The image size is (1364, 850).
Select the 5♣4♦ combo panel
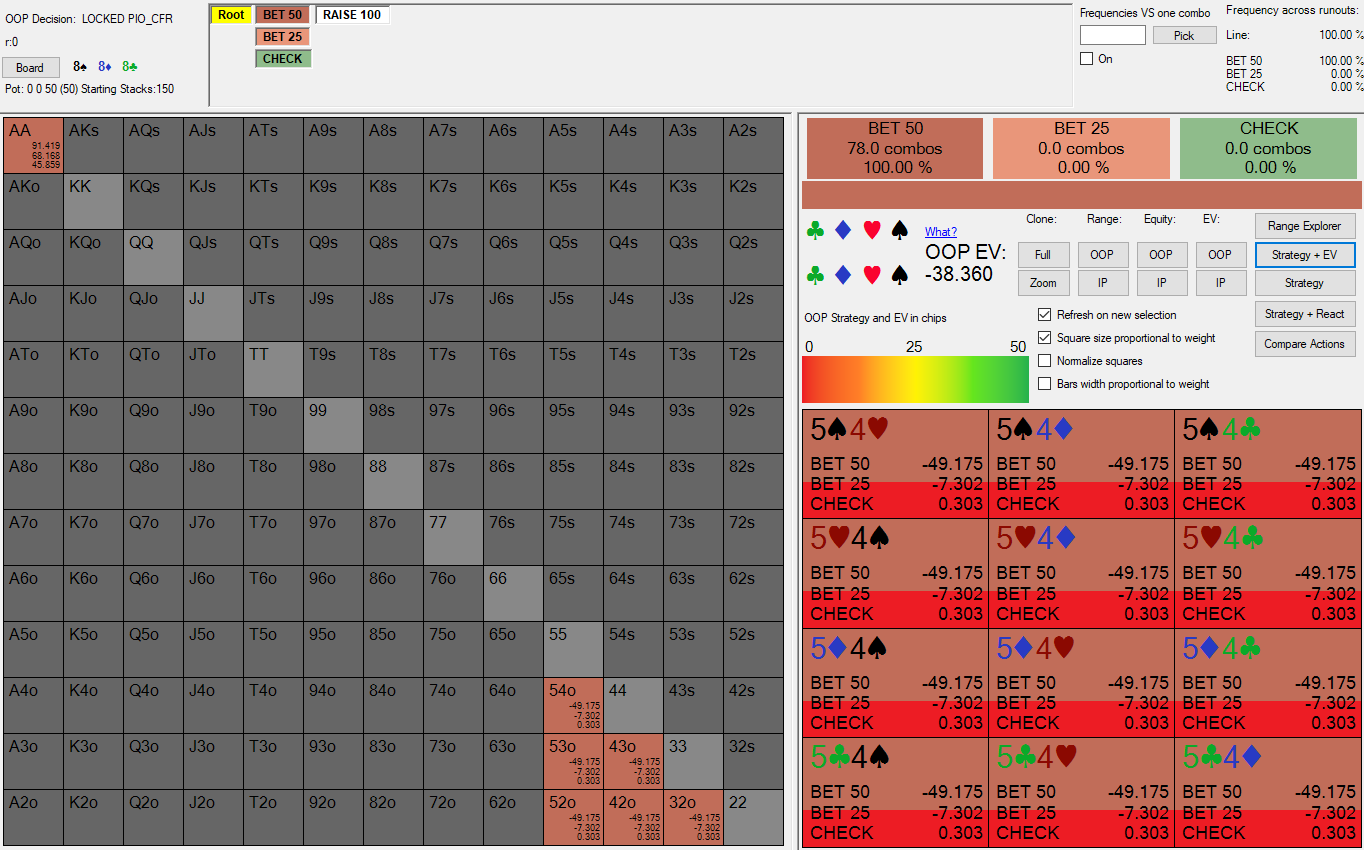[x=1268, y=792]
